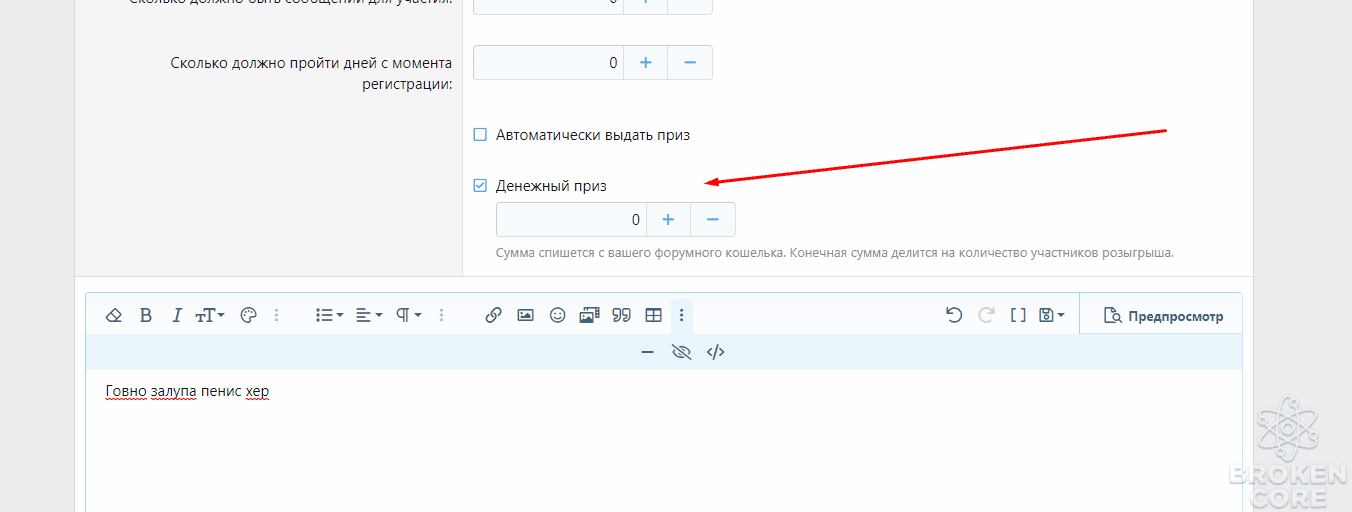Insert an image from toolbar
Viewport: 1352px width, 512px height.
pyautogui.click(x=525, y=315)
